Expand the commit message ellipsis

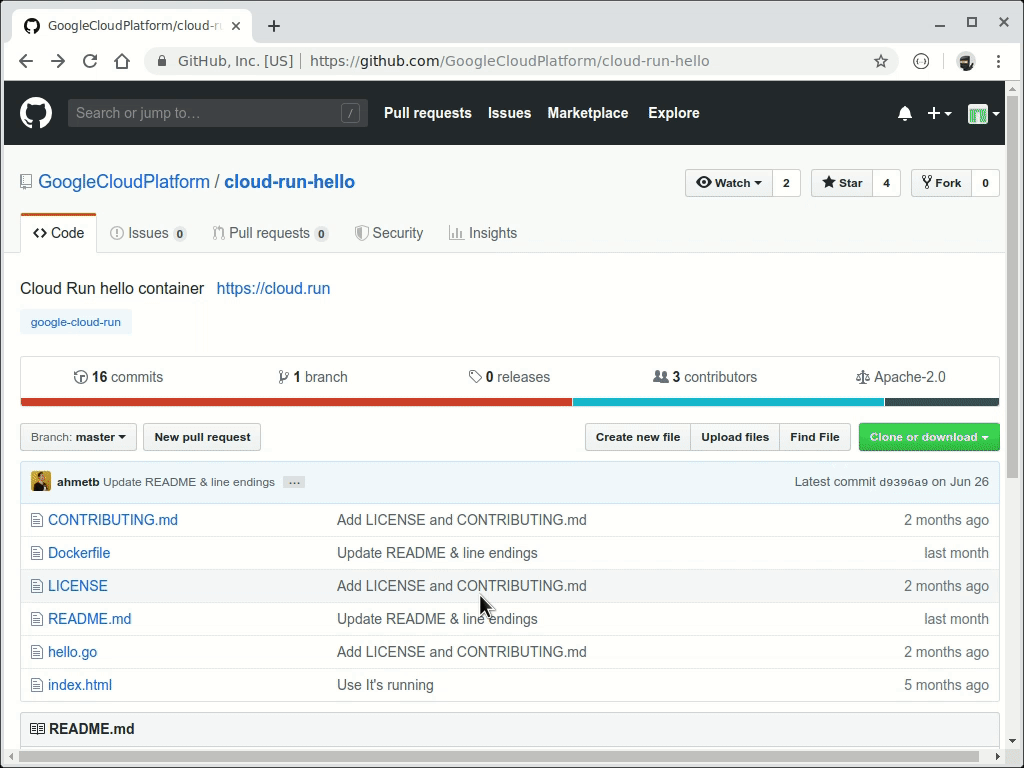pos(295,482)
